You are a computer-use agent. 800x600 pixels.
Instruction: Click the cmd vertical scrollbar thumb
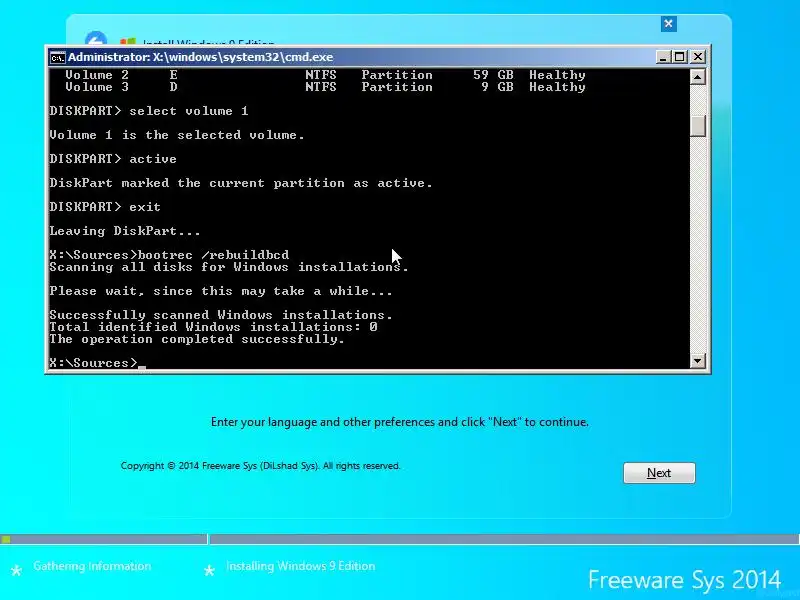click(x=697, y=125)
